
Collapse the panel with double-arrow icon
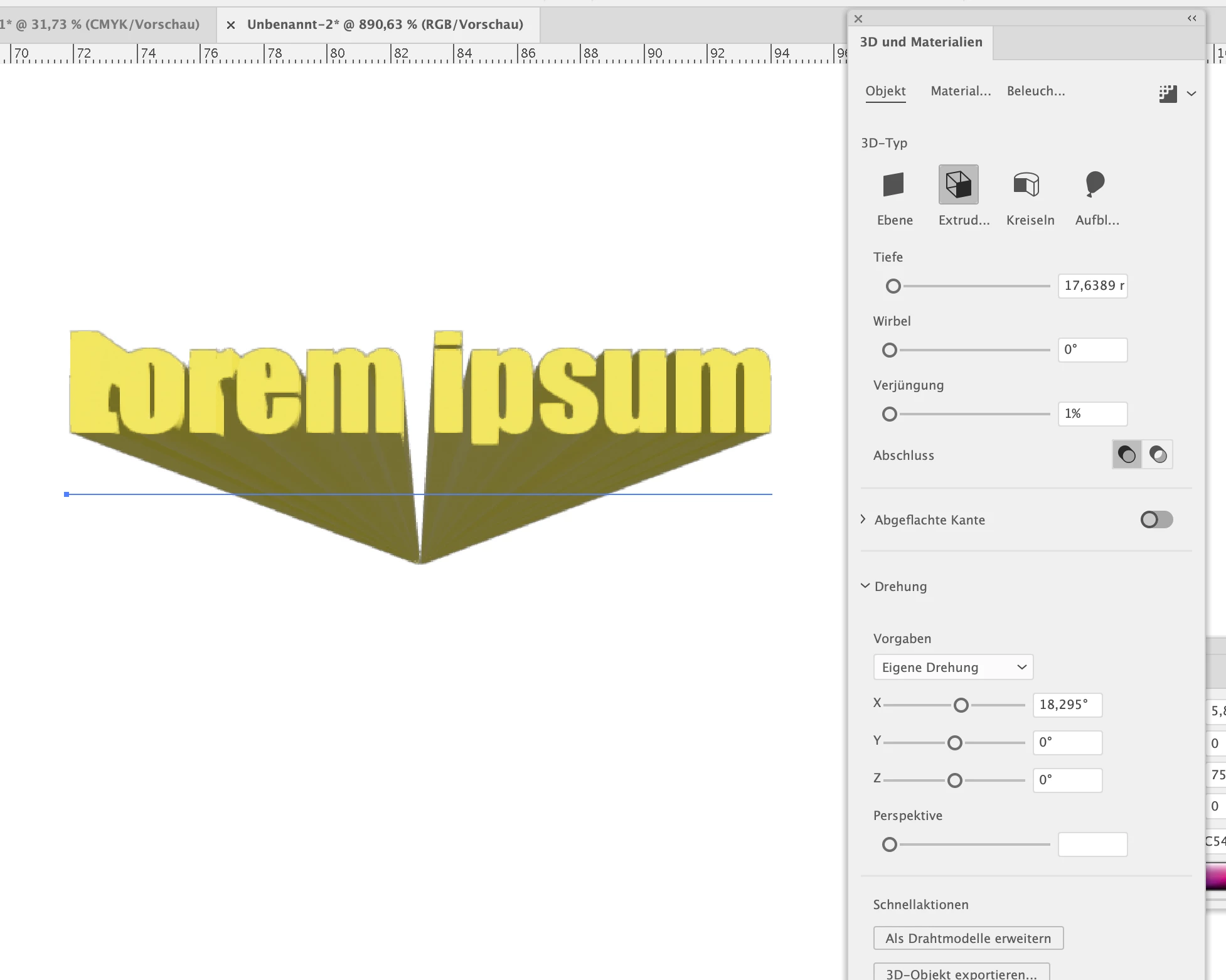1192,19
